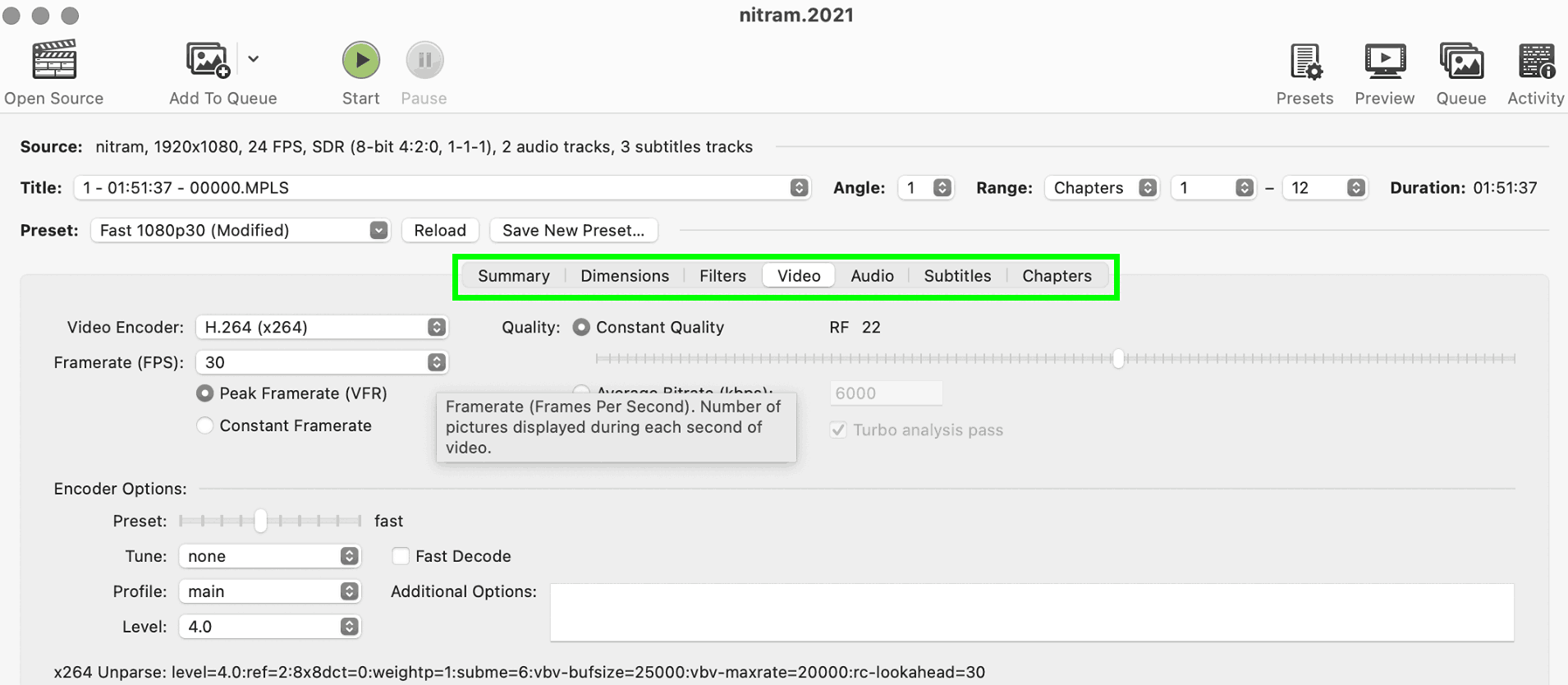Select Peak Framerate (VFR) option
The height and width of the screenshot is (685, 1568).
[x=205, y=393]
